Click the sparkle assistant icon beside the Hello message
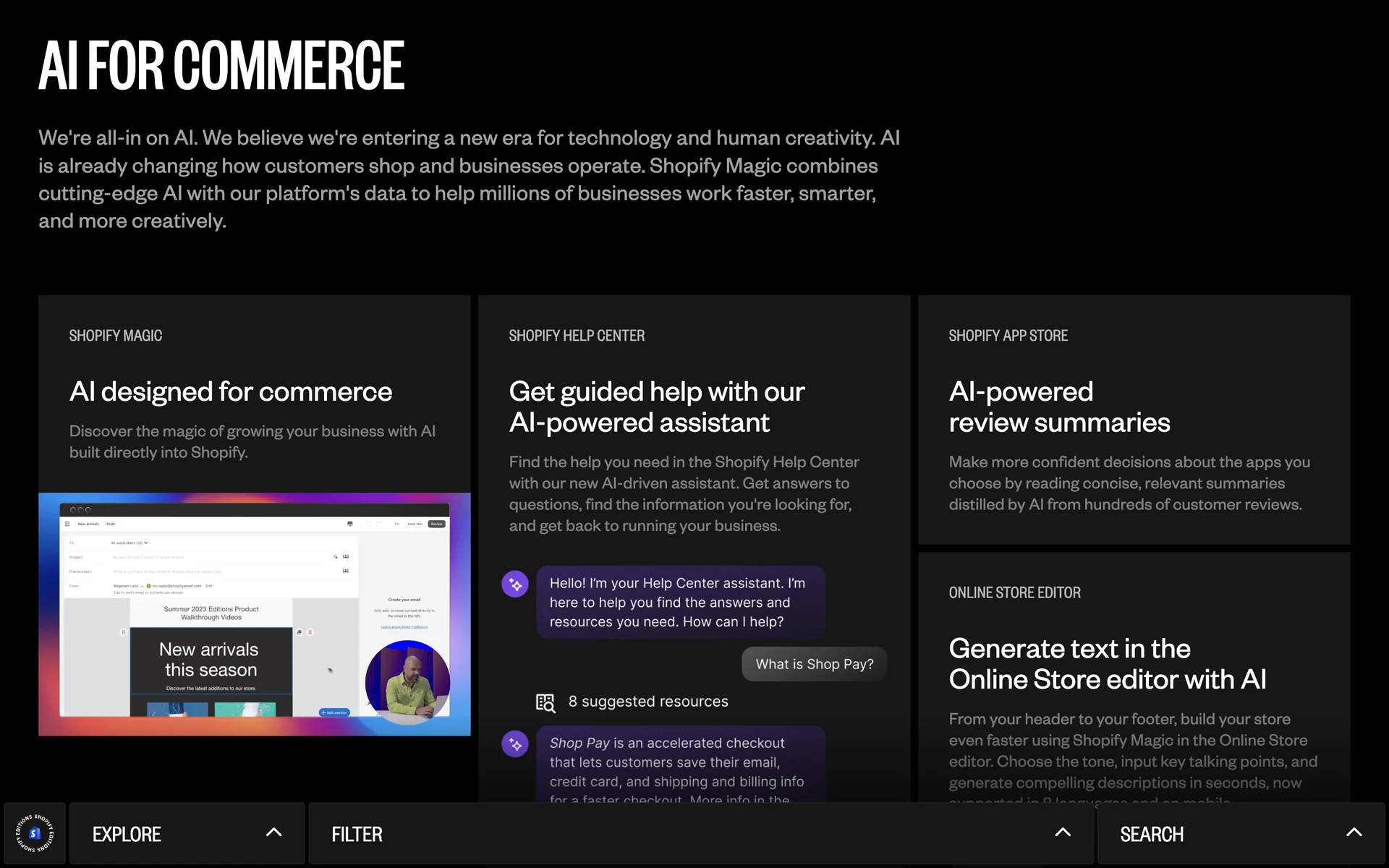The width and height of the screenshot is (1389, 868). (x=515, y=584)
